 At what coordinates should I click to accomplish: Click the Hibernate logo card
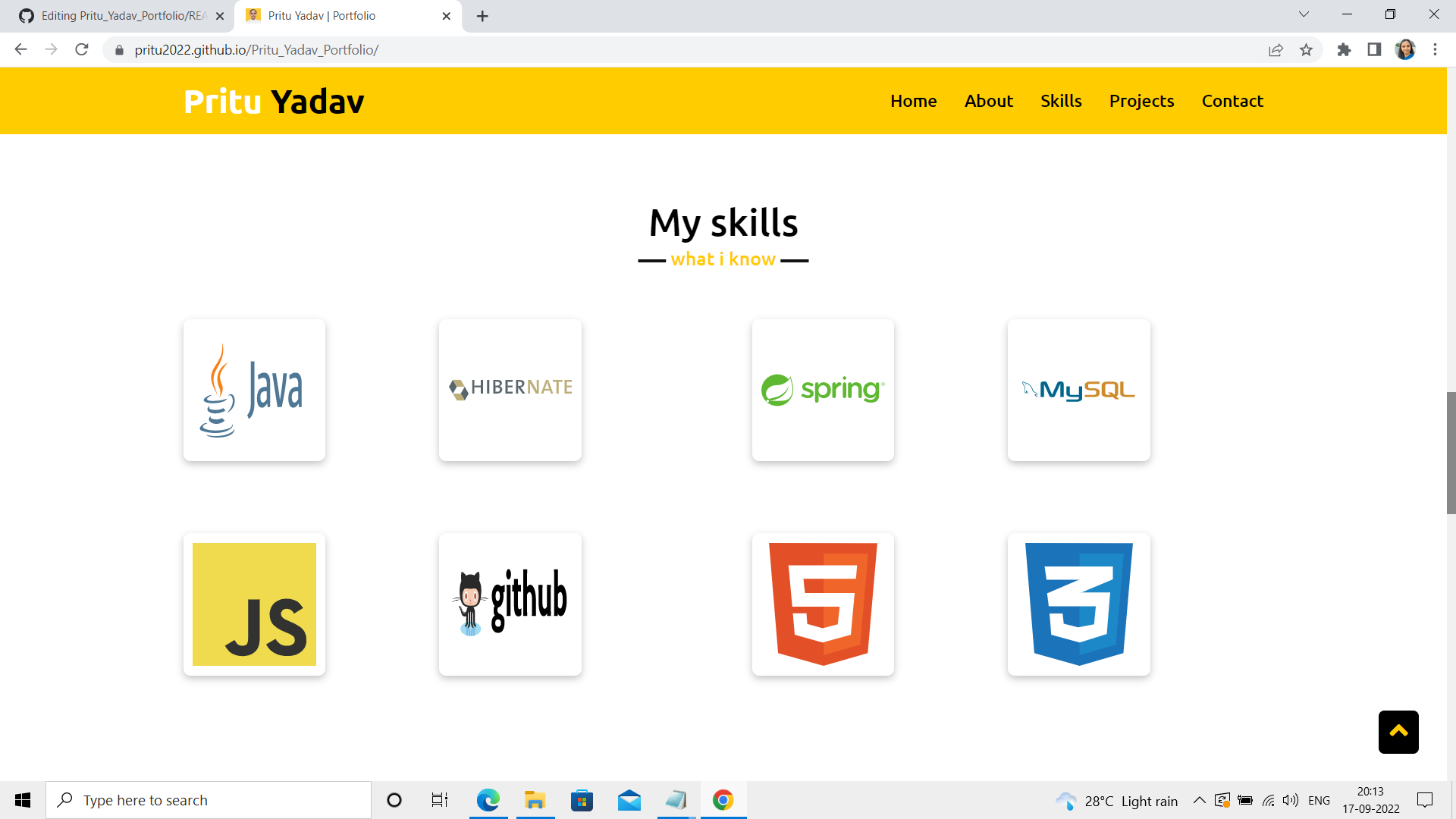pos(510,390)
